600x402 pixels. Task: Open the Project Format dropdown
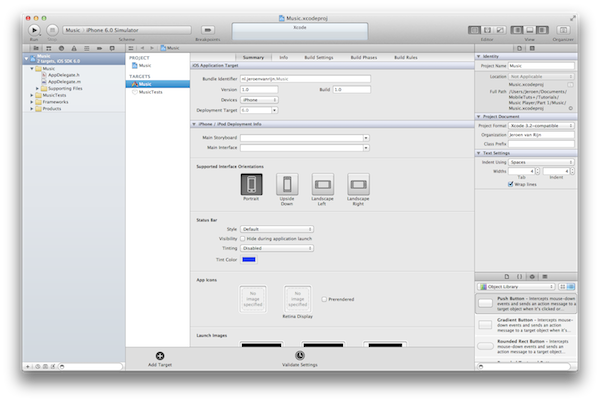click(541, 126)
